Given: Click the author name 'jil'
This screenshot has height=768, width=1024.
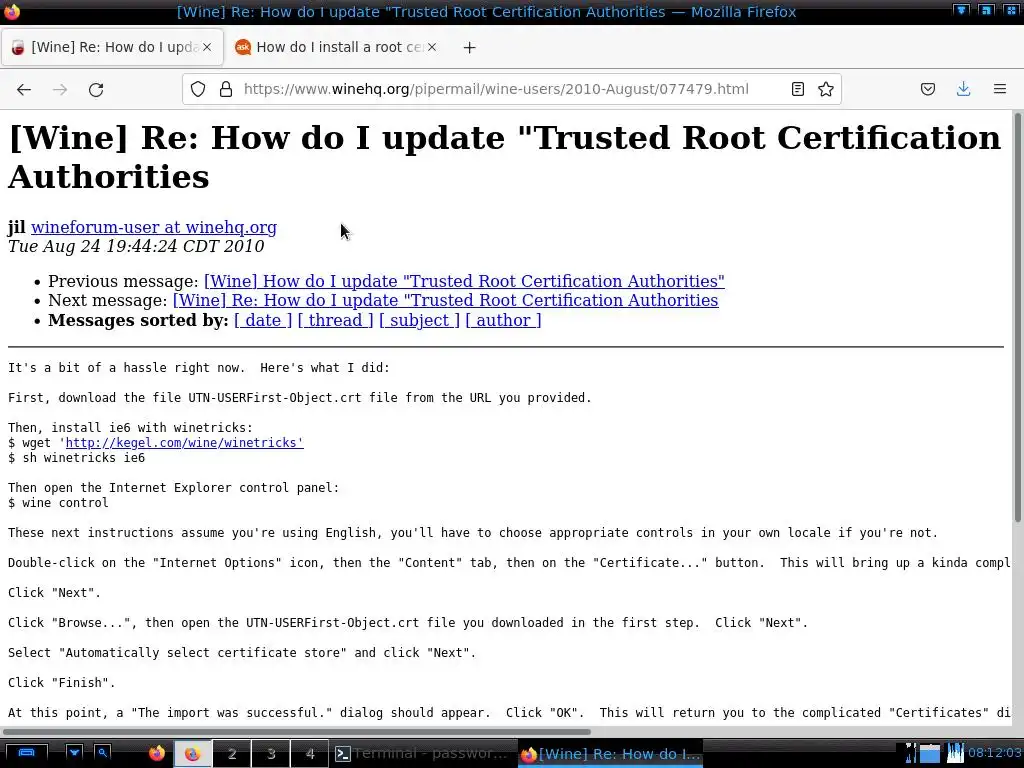Looking at the screenshot, I should tap(16, 227).
